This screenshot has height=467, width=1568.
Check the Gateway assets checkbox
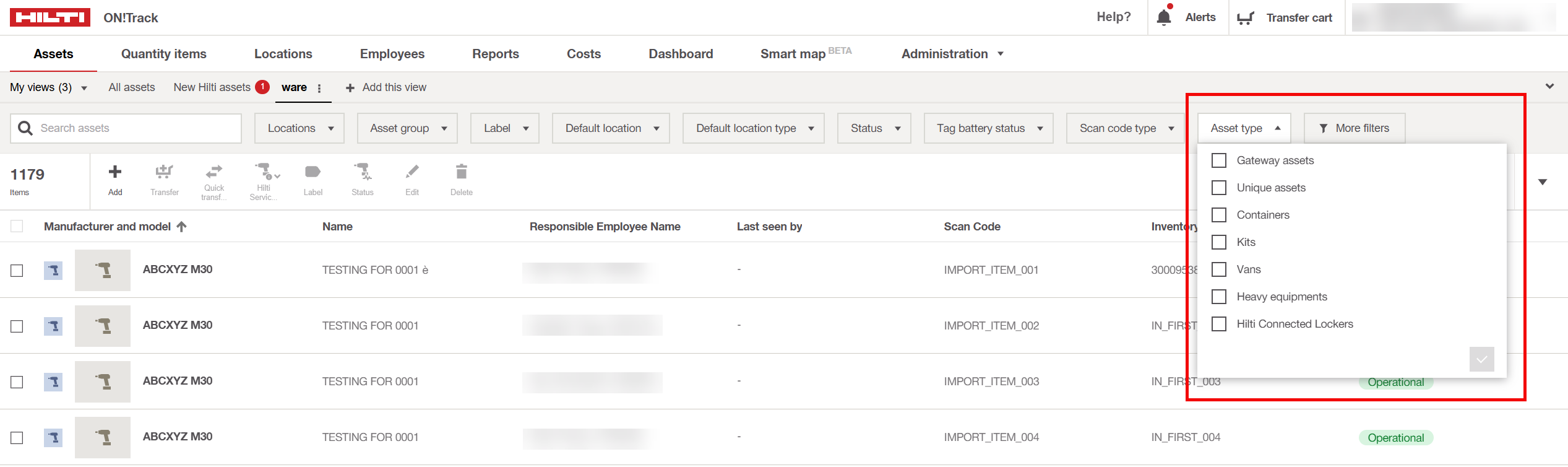coord(1218,160)
